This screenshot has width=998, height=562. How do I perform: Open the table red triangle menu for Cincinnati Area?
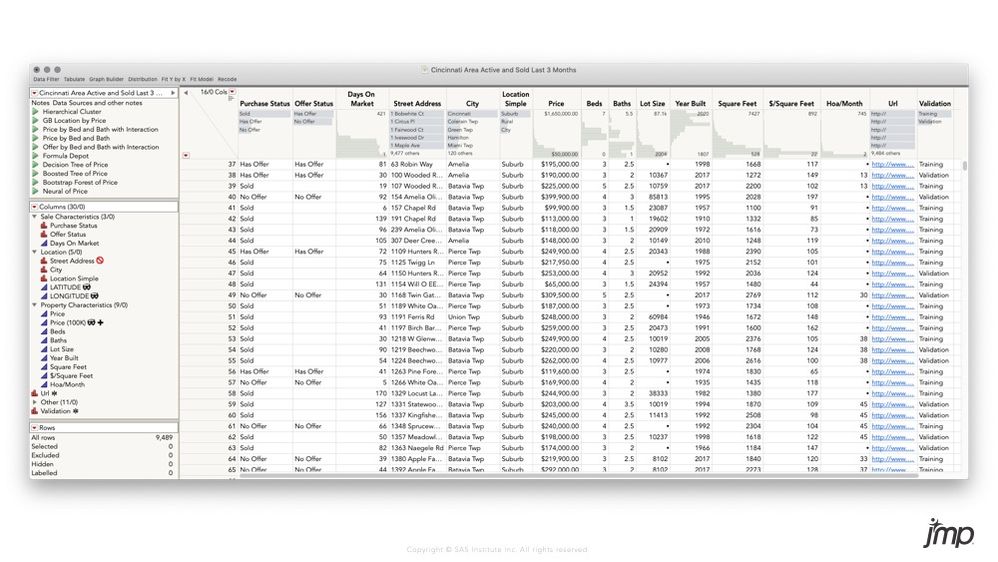tap(34, 93)
